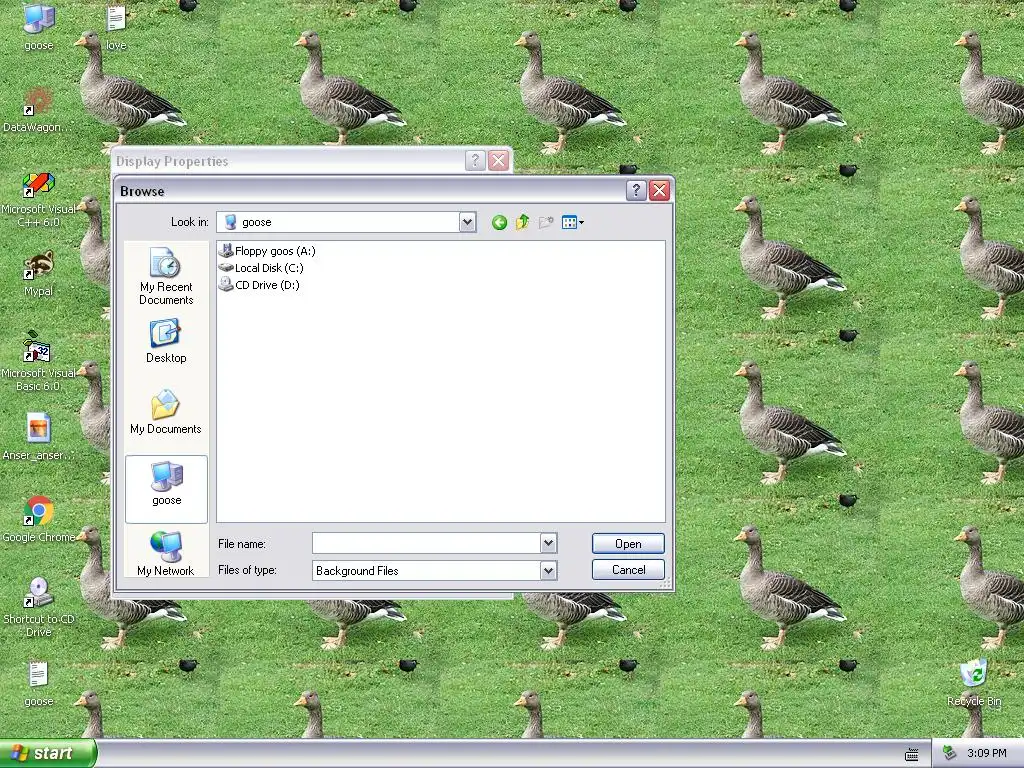Click the Browse dialog help button

point(636,191)
